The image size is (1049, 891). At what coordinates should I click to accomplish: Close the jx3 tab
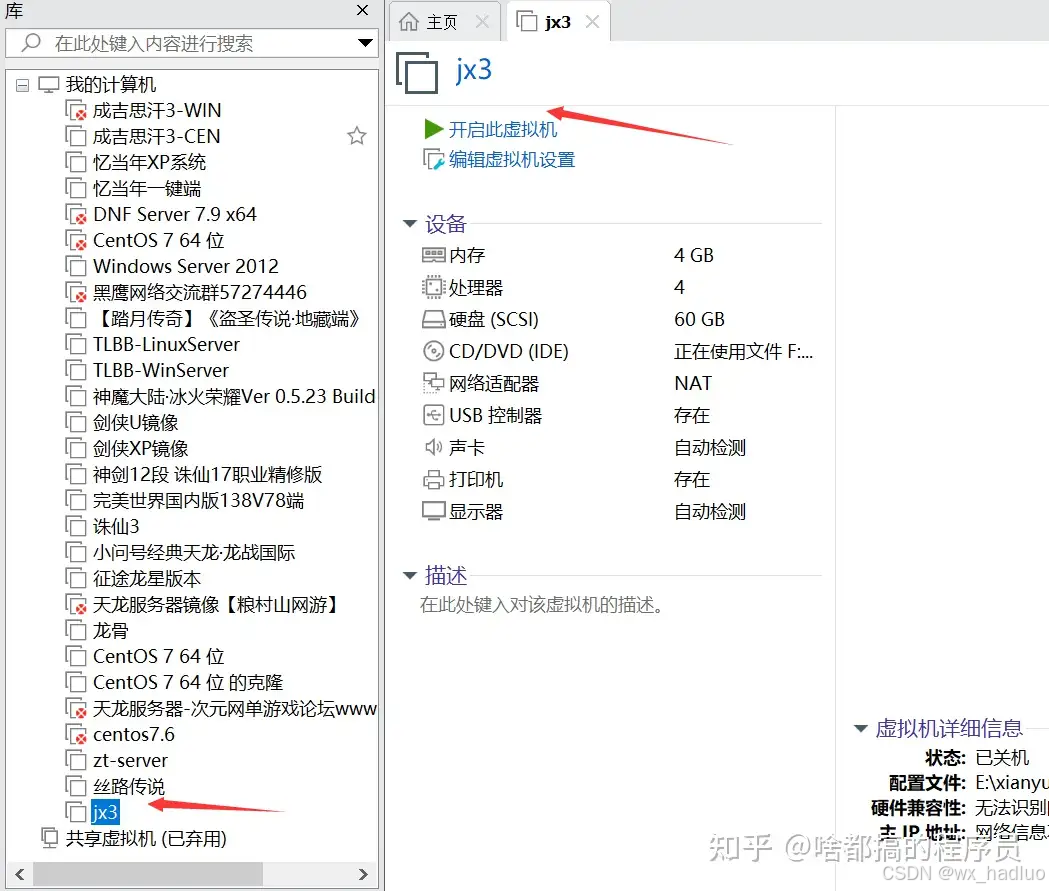(x=592, y=22)
